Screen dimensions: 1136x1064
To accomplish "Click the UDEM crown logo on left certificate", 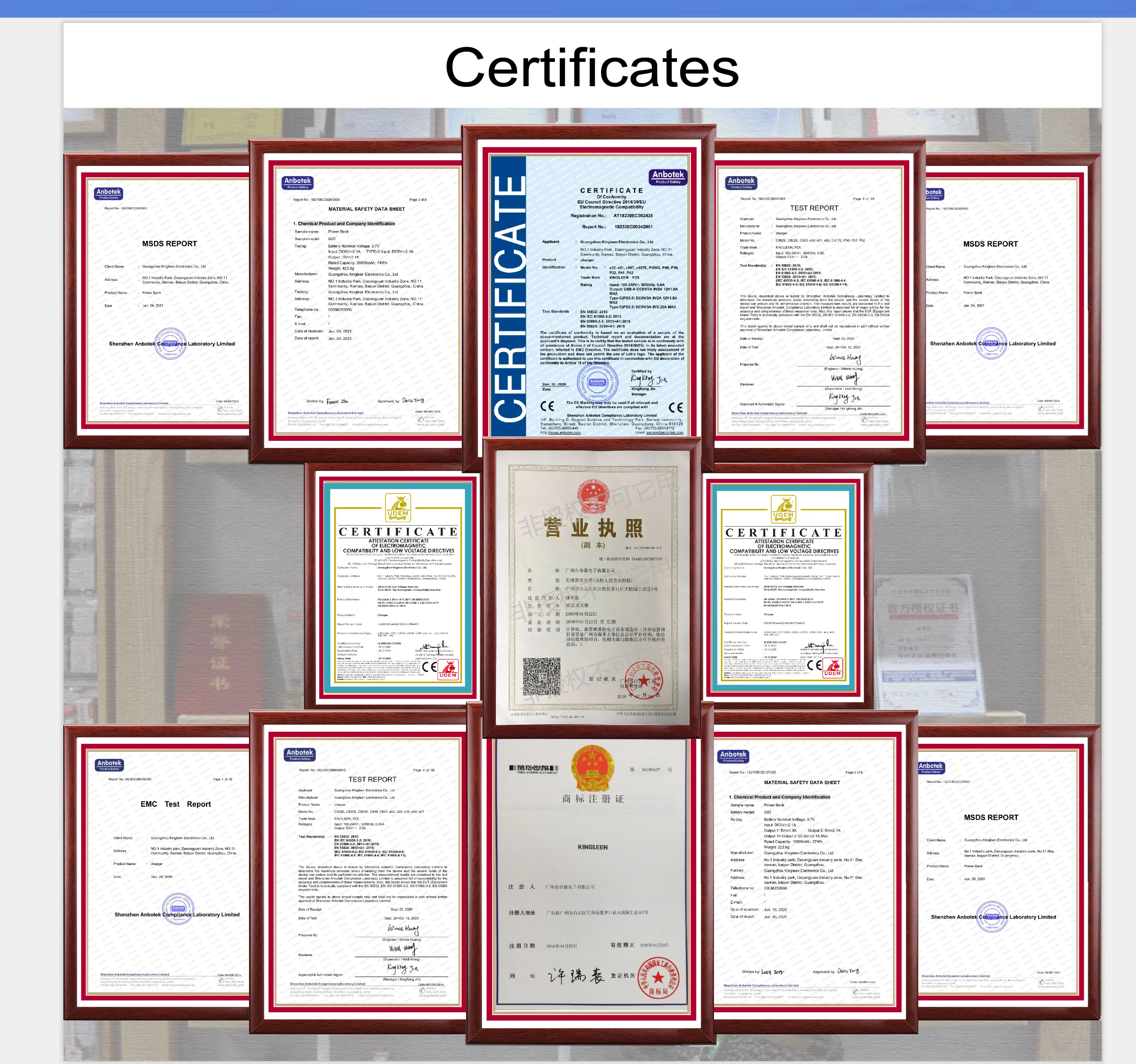I will 398,507.
